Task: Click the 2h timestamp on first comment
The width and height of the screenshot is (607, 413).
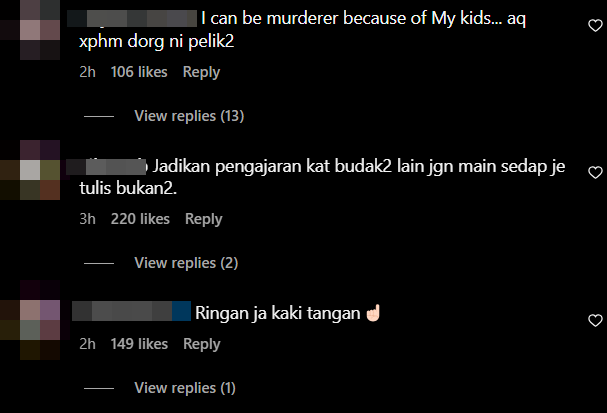Action: point(87,72)
